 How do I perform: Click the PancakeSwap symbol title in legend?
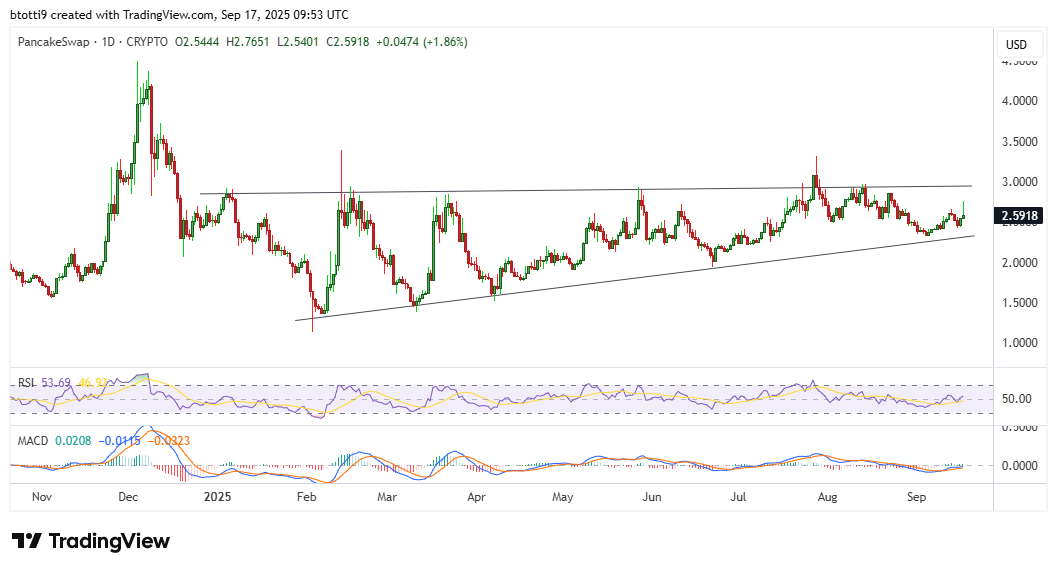[x=57, y=42]
